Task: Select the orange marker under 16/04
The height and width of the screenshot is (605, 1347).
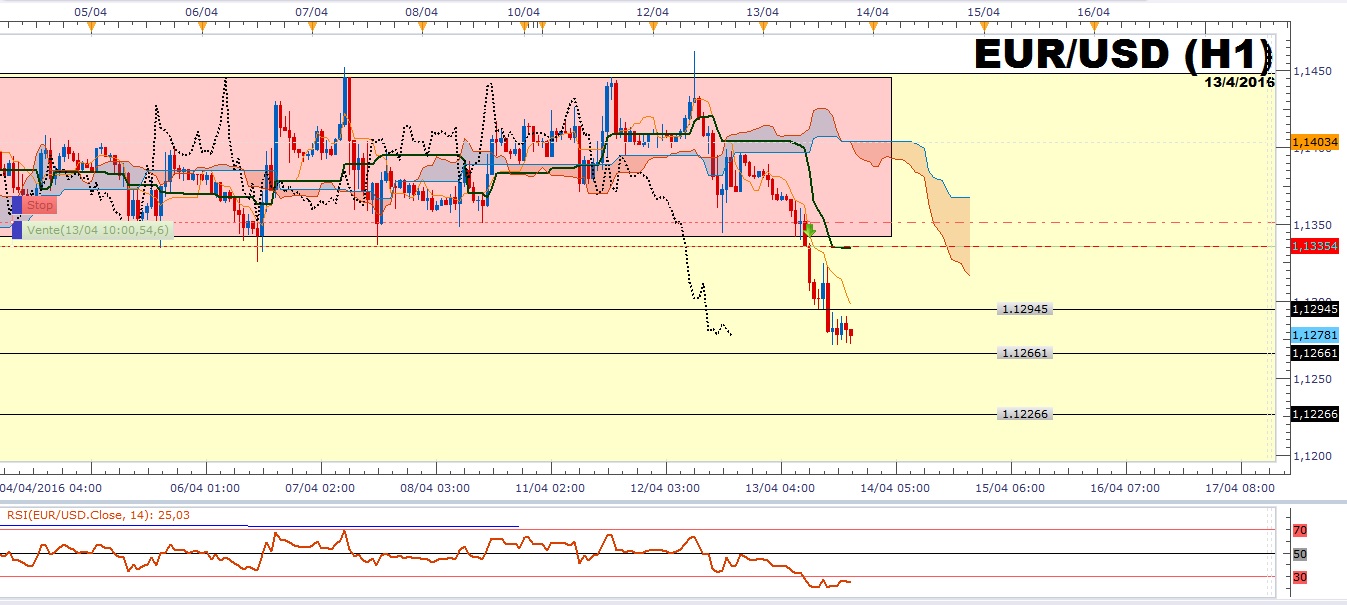Action: 1093,27
